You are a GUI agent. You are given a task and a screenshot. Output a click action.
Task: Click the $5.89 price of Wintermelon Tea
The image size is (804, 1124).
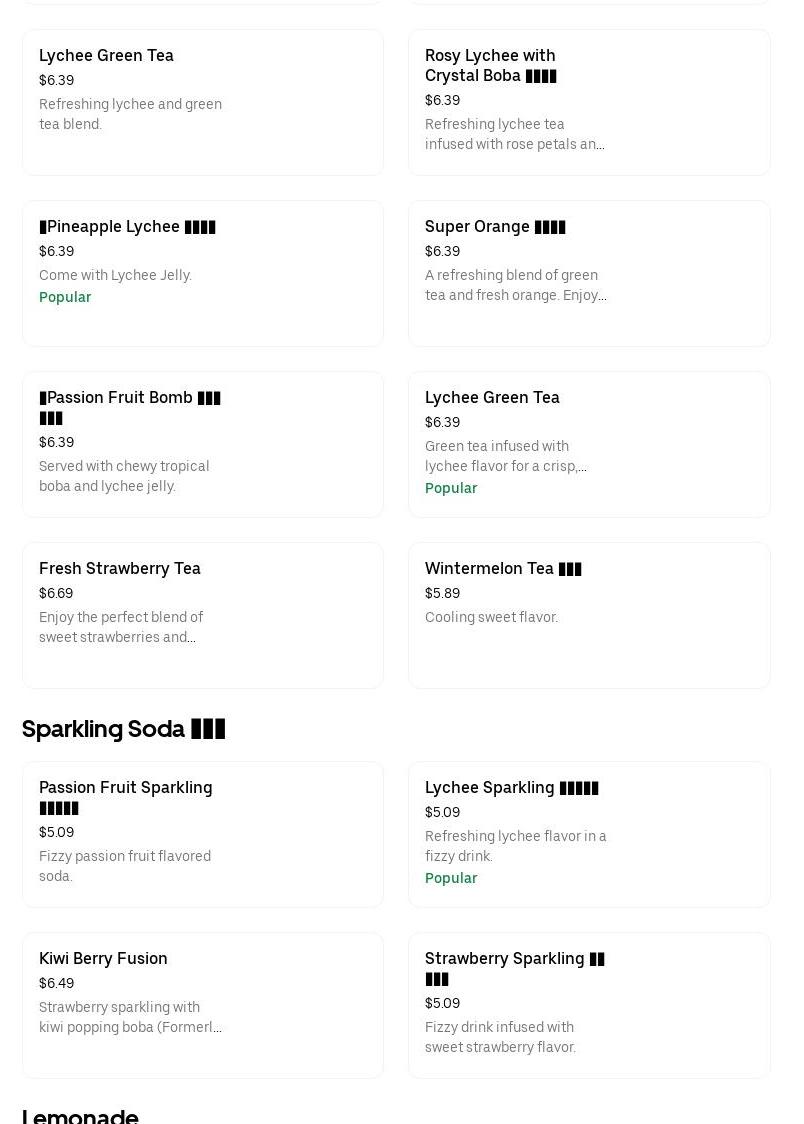coord(442,593)
